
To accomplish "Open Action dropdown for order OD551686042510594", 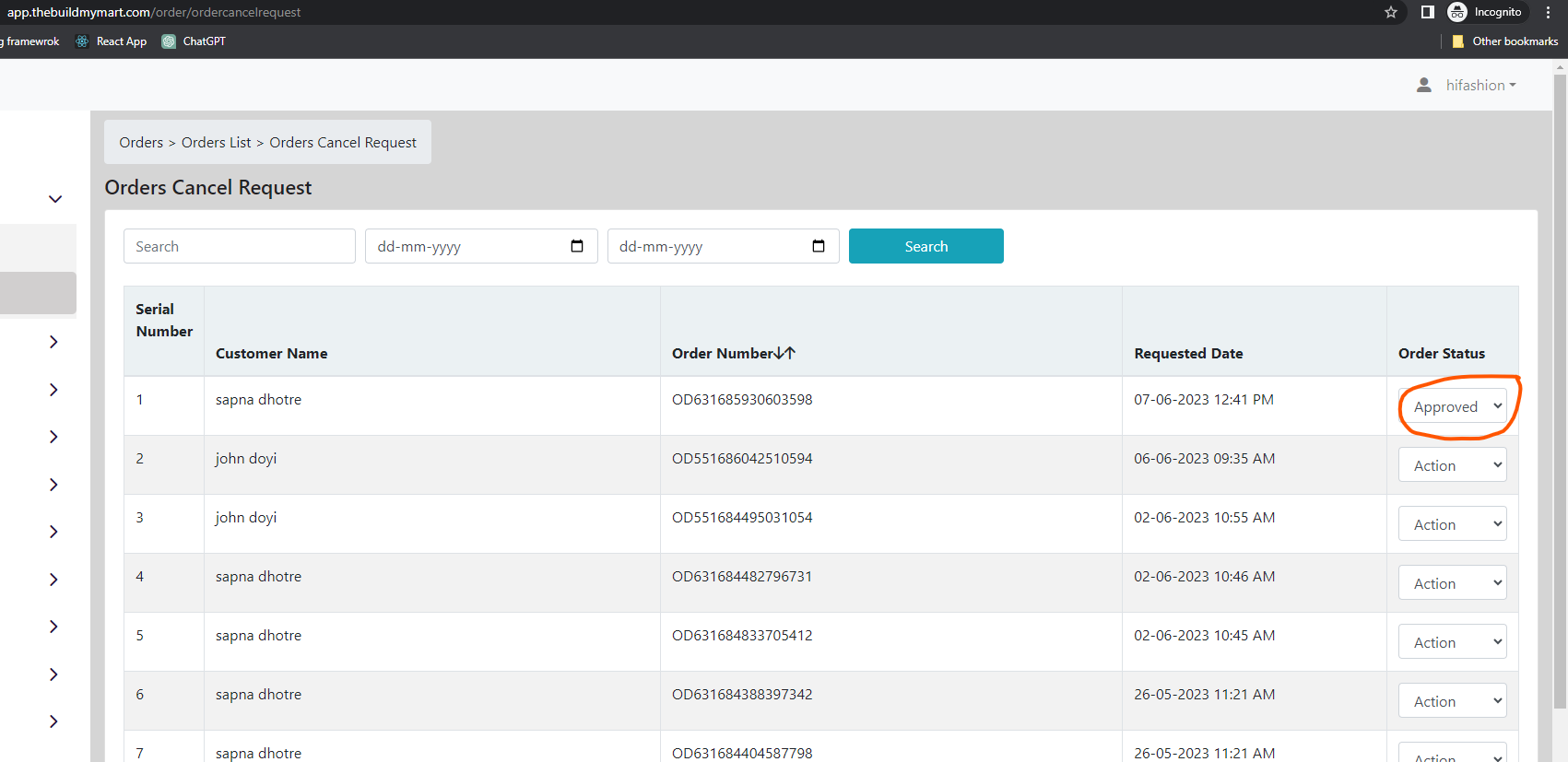I will [1453, 465].
